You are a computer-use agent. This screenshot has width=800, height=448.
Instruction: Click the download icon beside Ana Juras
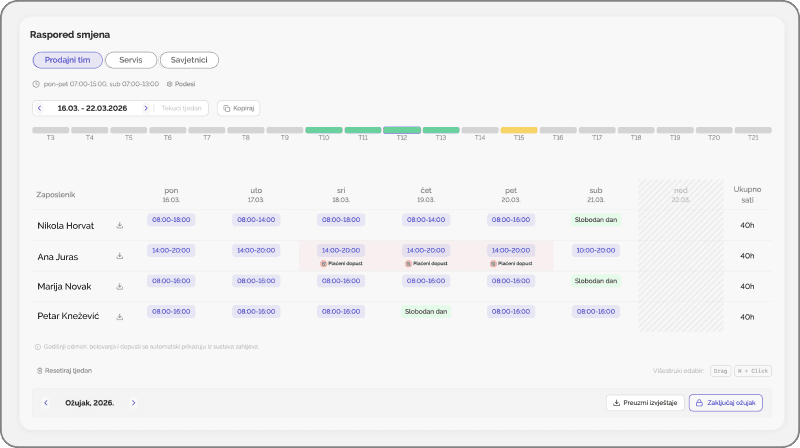[x=120, y=256]
